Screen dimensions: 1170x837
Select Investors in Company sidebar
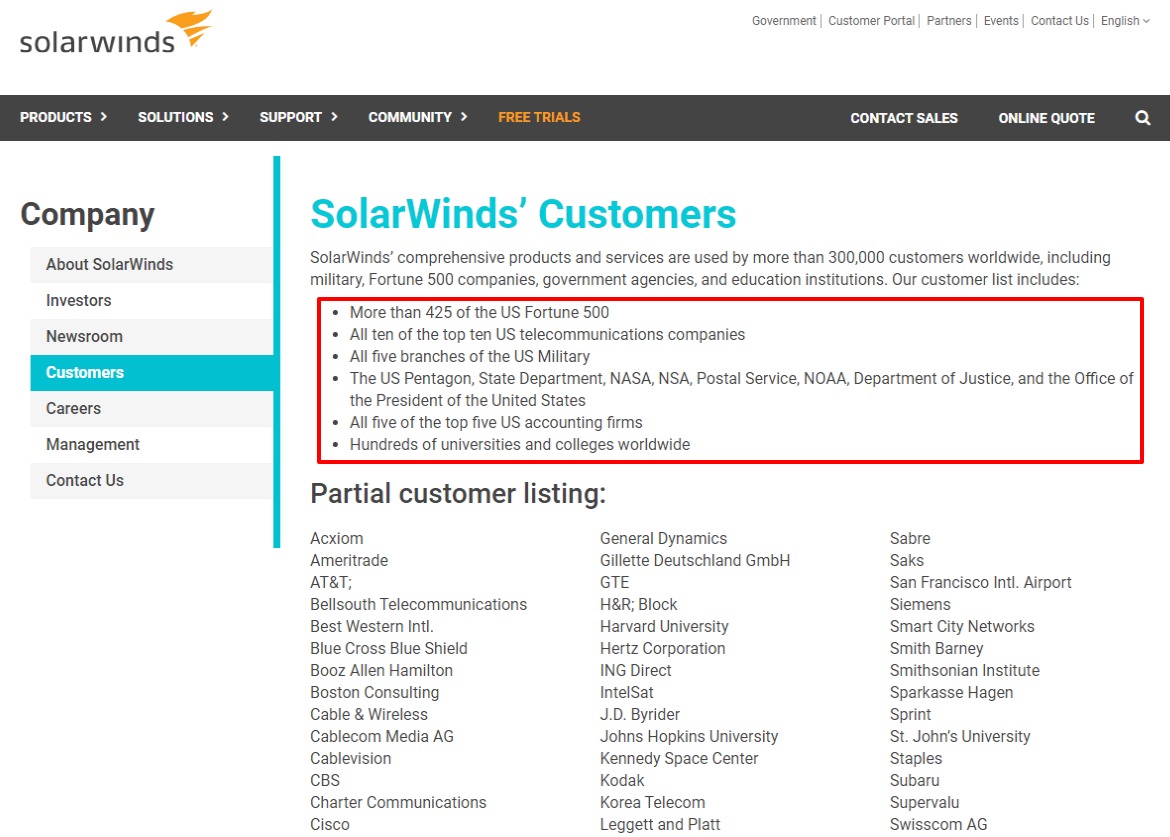[151, 301]
